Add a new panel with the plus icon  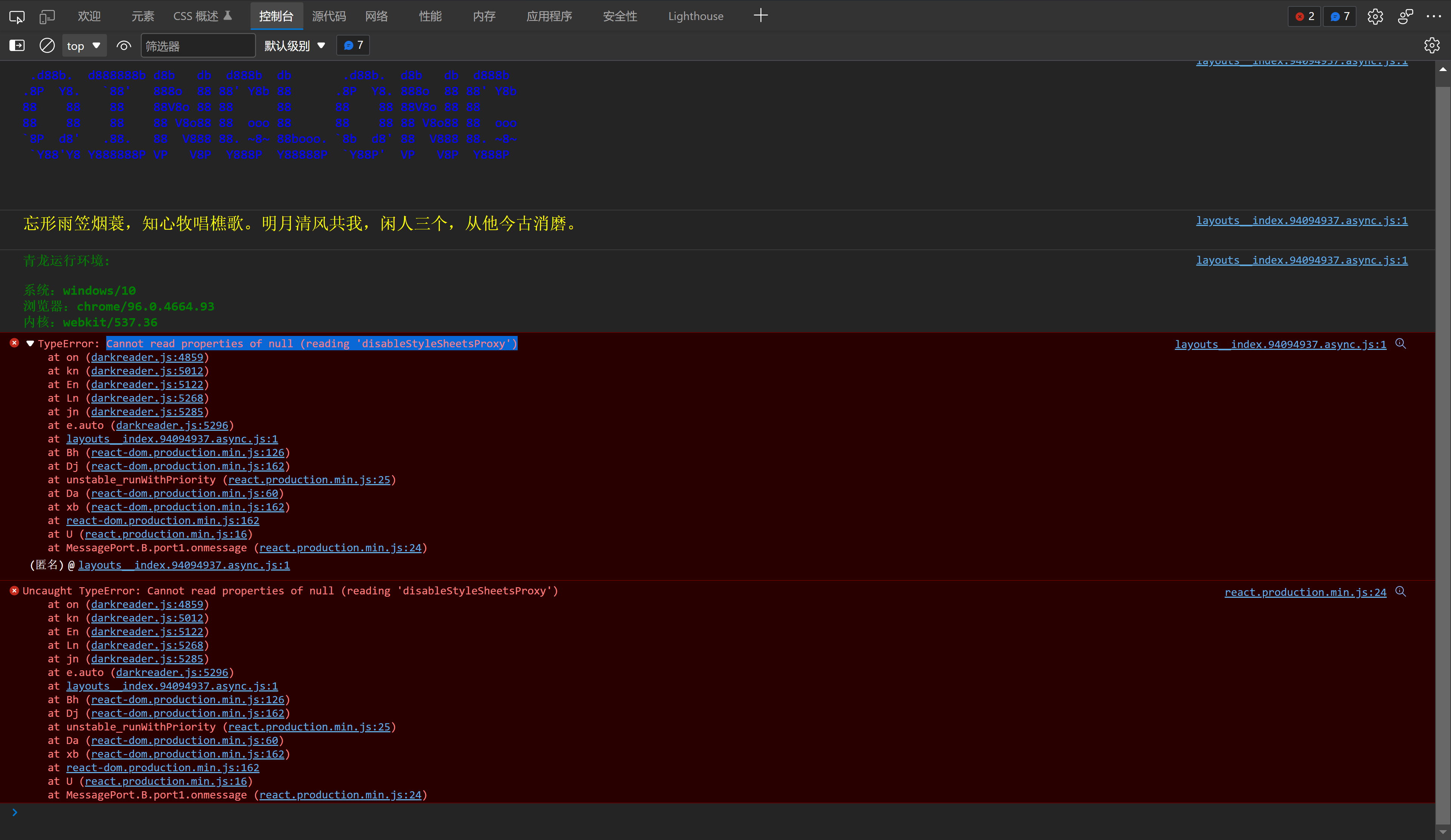761,15
